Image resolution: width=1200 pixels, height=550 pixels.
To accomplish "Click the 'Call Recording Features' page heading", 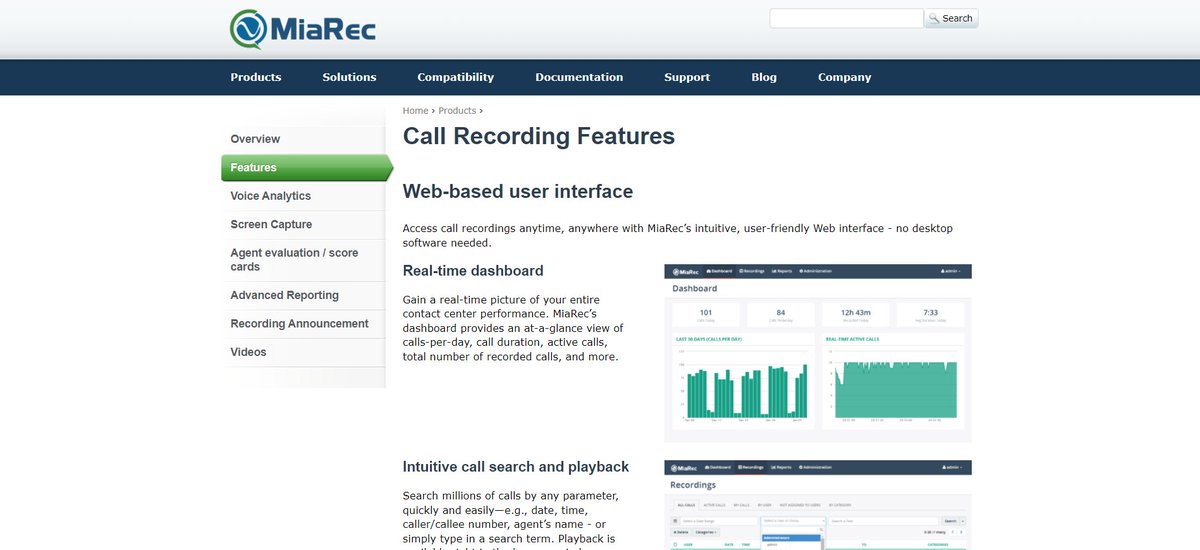I will [539, 136].
